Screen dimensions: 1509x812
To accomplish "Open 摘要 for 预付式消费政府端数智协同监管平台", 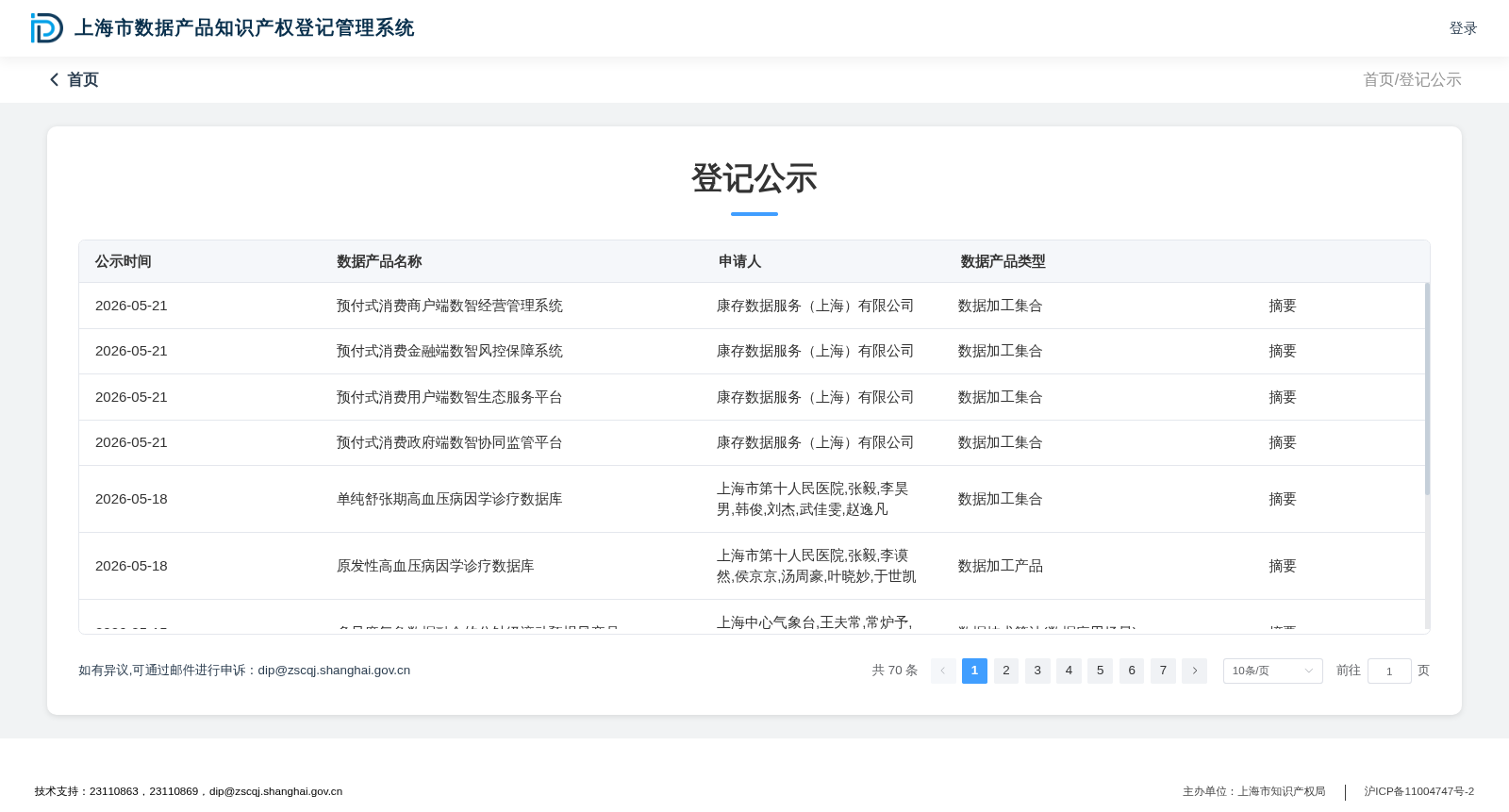I will [1283, 442].
